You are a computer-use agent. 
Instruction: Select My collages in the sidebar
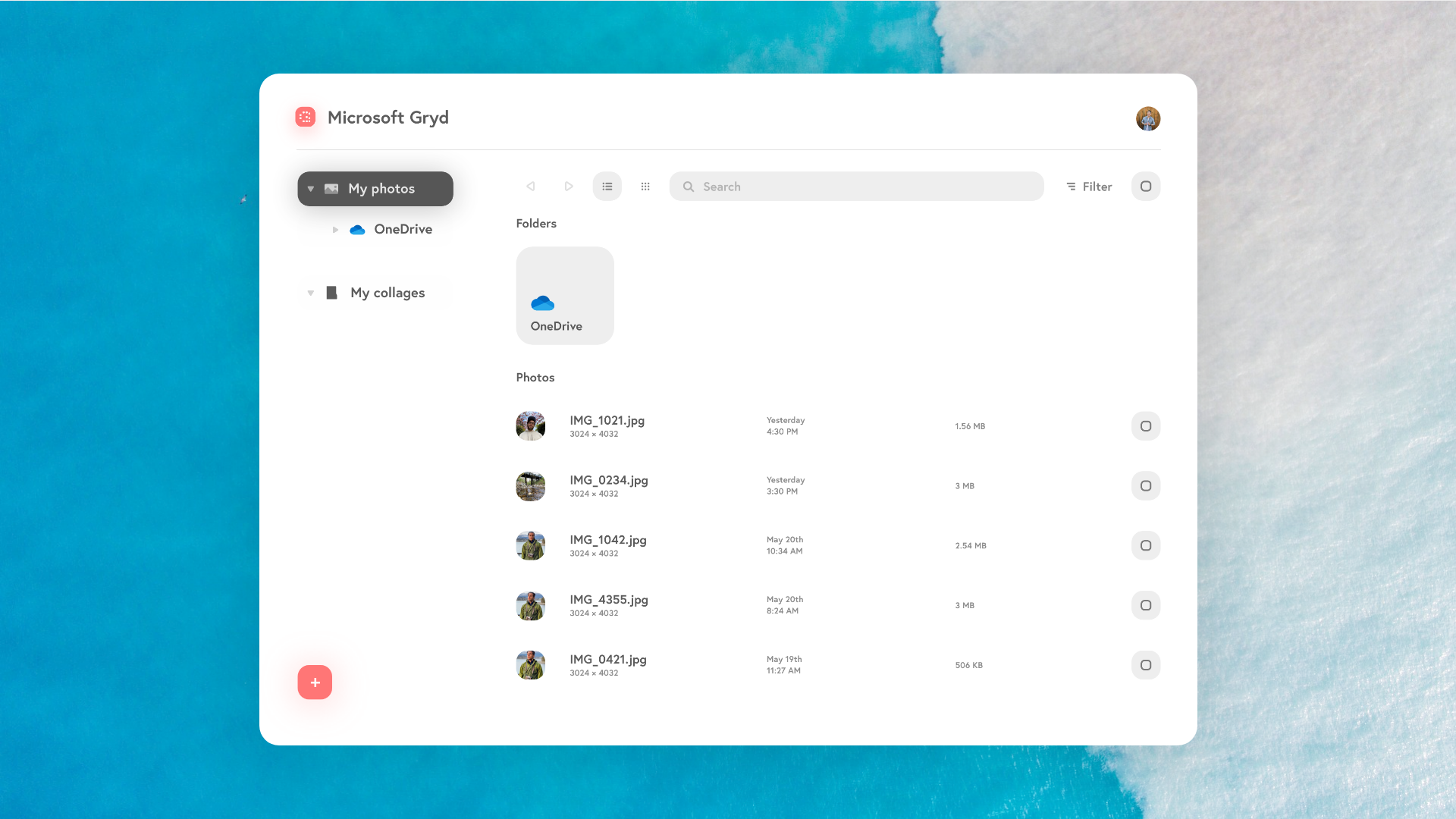point(388,293)
